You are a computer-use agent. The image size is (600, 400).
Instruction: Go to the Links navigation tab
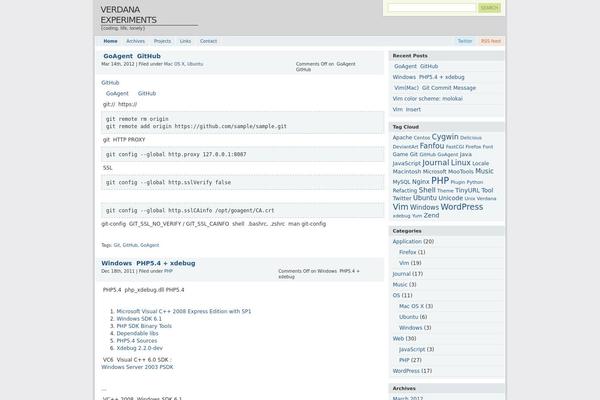[185, 41]
